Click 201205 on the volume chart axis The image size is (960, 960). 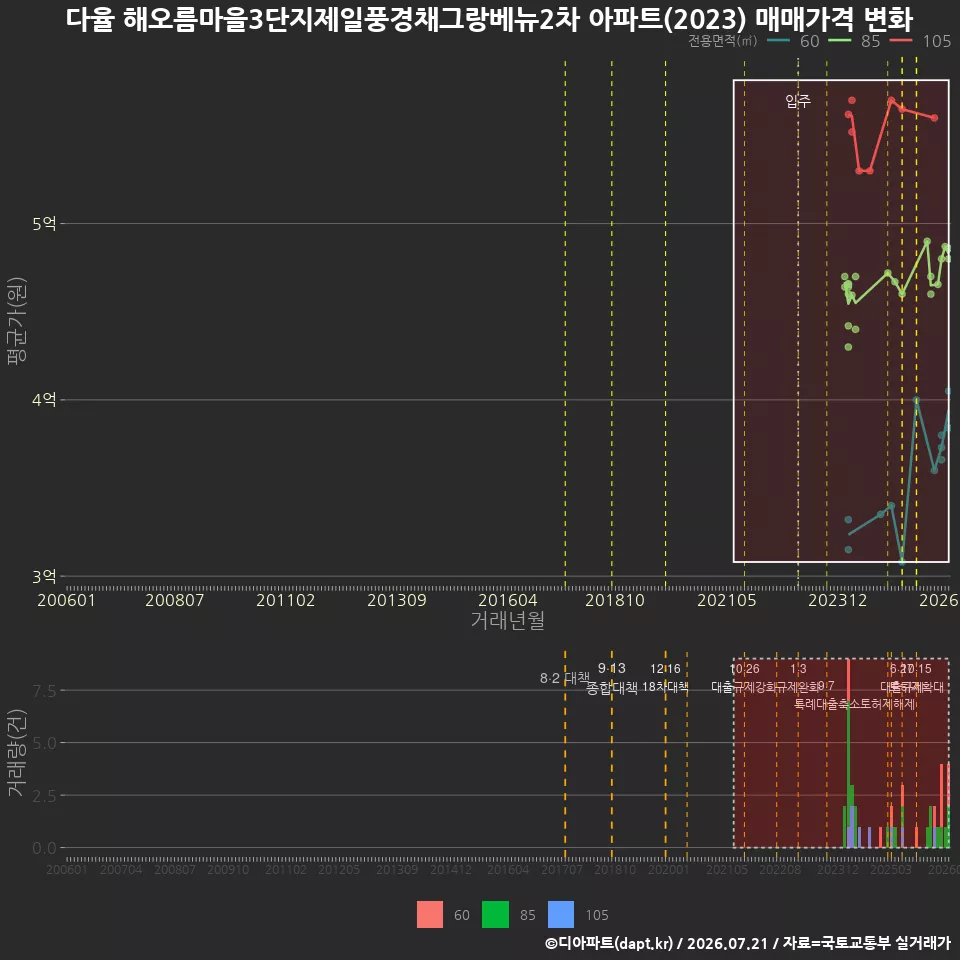tap(339, 869)
